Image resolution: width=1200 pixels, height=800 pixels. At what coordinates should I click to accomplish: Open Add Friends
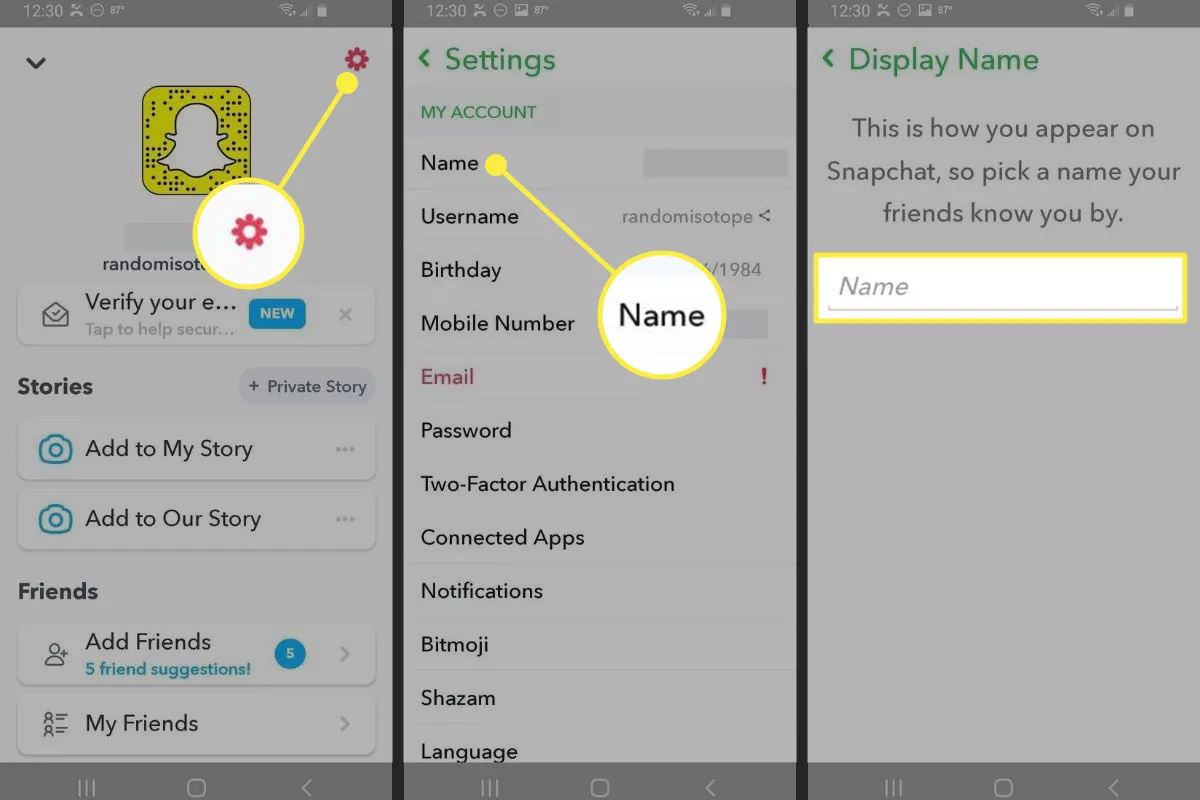click(x=196, y=654)
